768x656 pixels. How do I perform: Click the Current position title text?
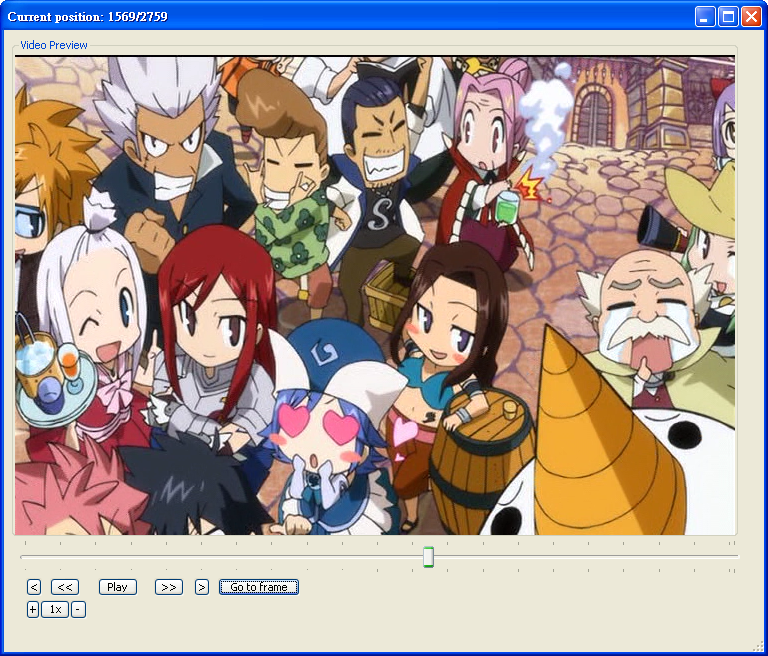pyautogui.click(x=88, y=17)
